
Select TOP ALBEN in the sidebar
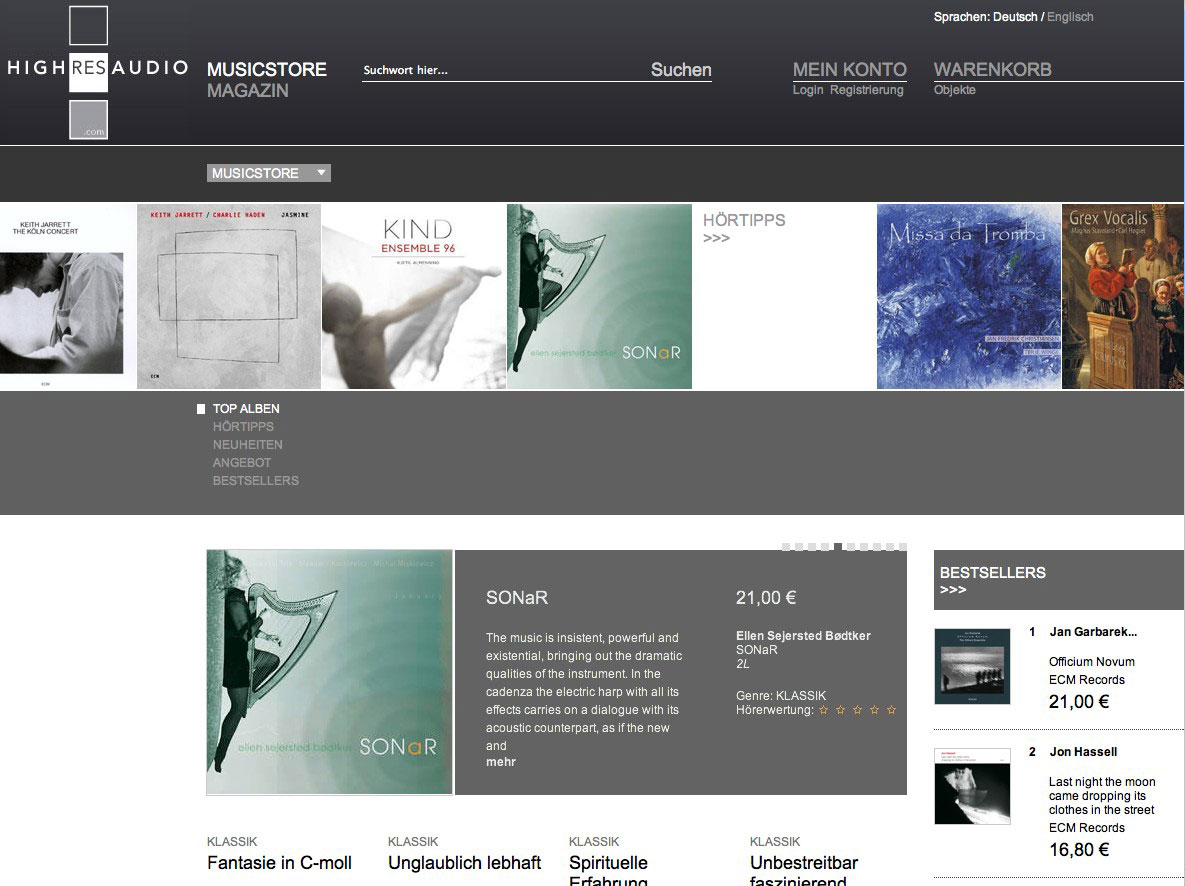pos(244,408)
